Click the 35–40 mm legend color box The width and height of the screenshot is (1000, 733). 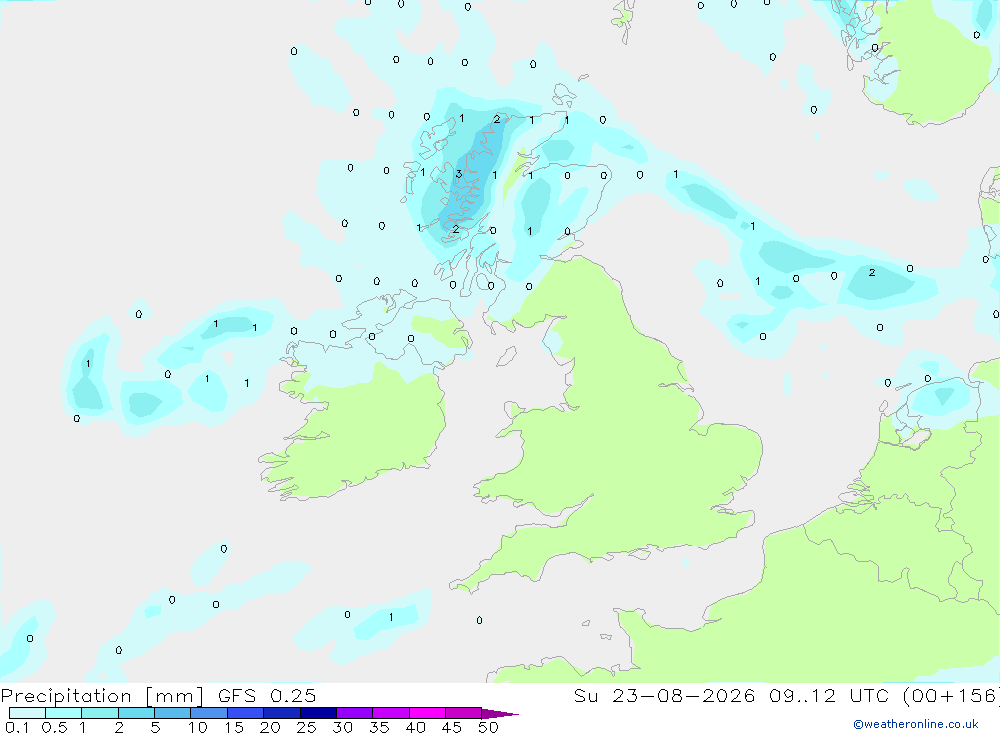pyautogui.click(x=391, y=713)
